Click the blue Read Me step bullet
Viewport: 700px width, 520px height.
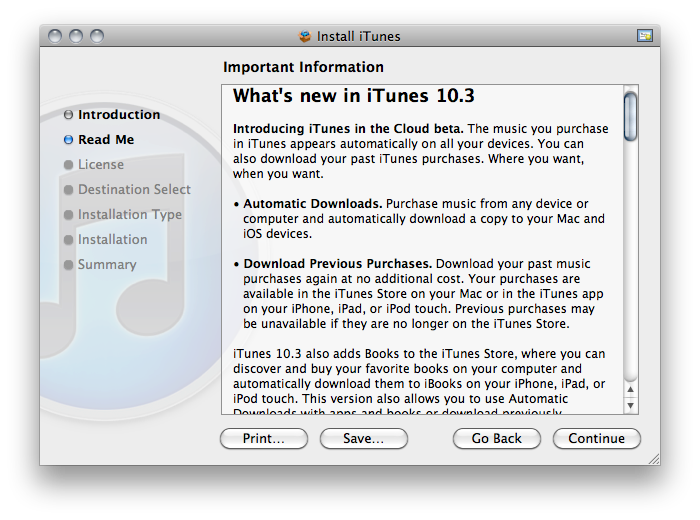pyautogui.click(x=68, y=140)
